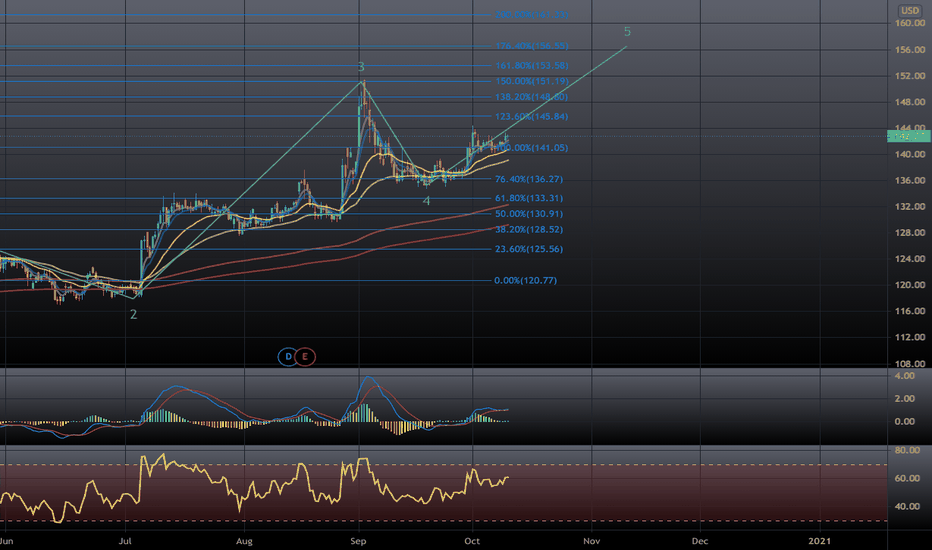Click the 116.00 price scale value
This screenshot has width=932, height=550.
[910, 311]
